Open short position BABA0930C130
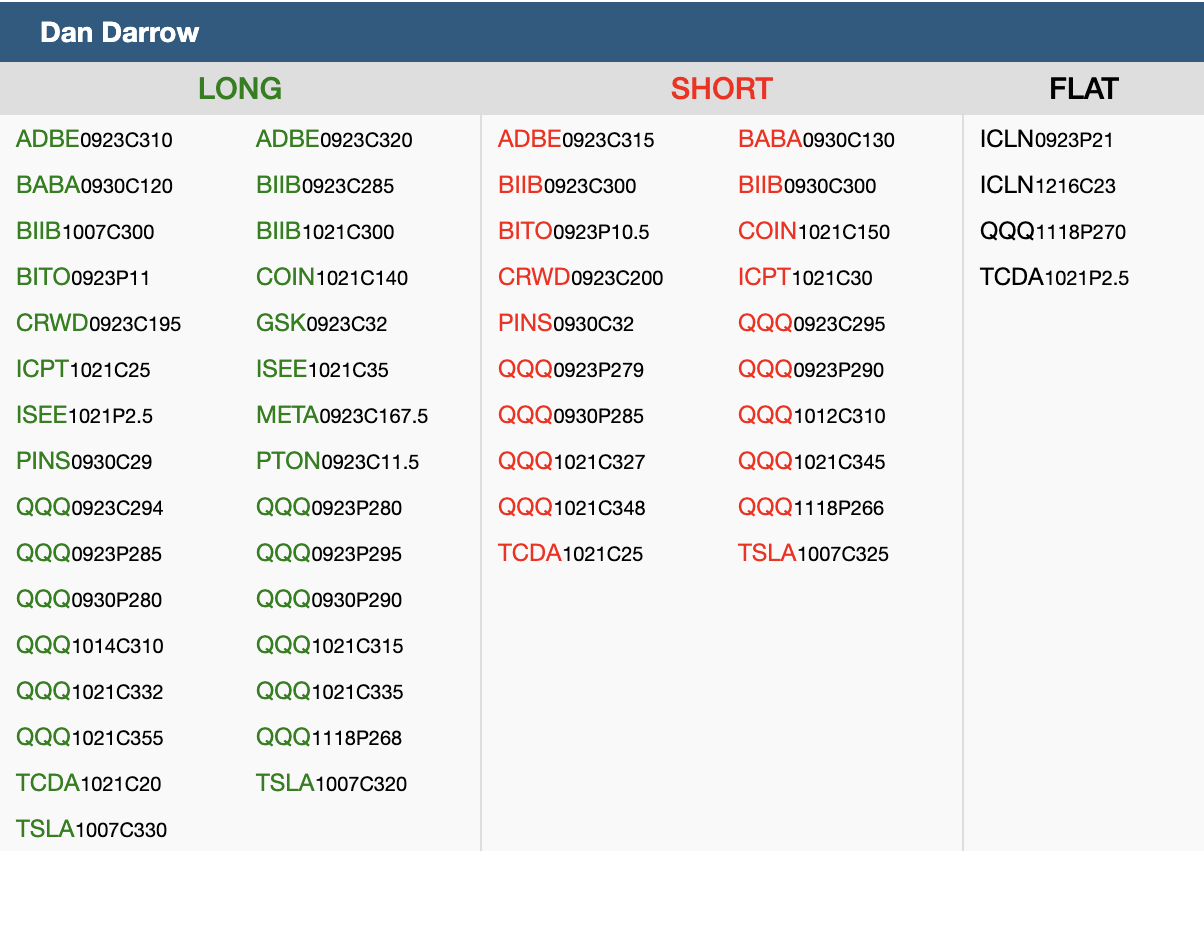Image resolution: width=1204 pixels, height=938 pixels. coord(816,140)
